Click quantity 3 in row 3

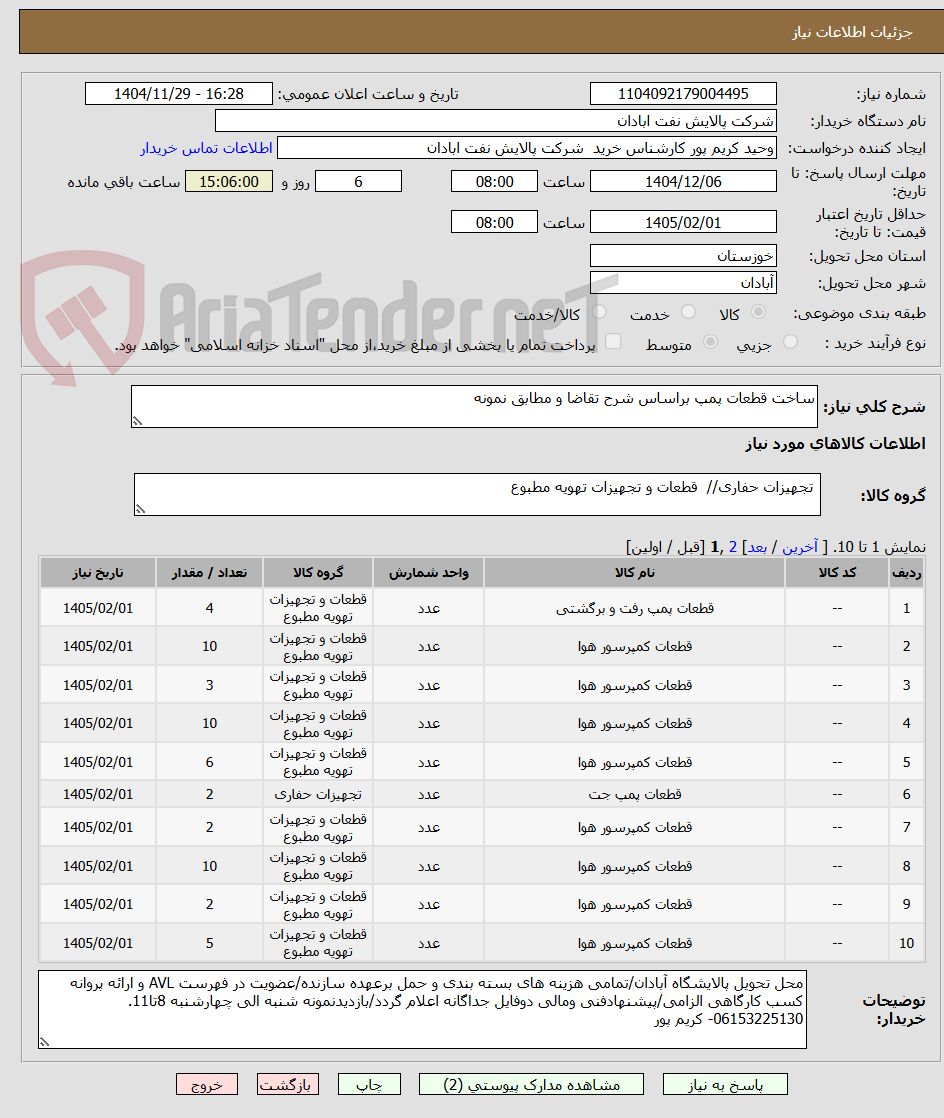pyautogui.click(x=210, y=684)
